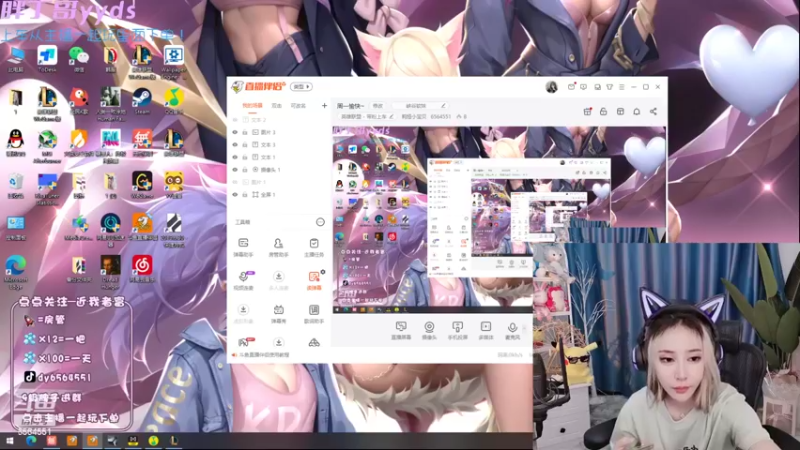Screen dimensions: 800x450
Task: Click the small button beside 周一愉快 title
Action: [x=378, y=106]
